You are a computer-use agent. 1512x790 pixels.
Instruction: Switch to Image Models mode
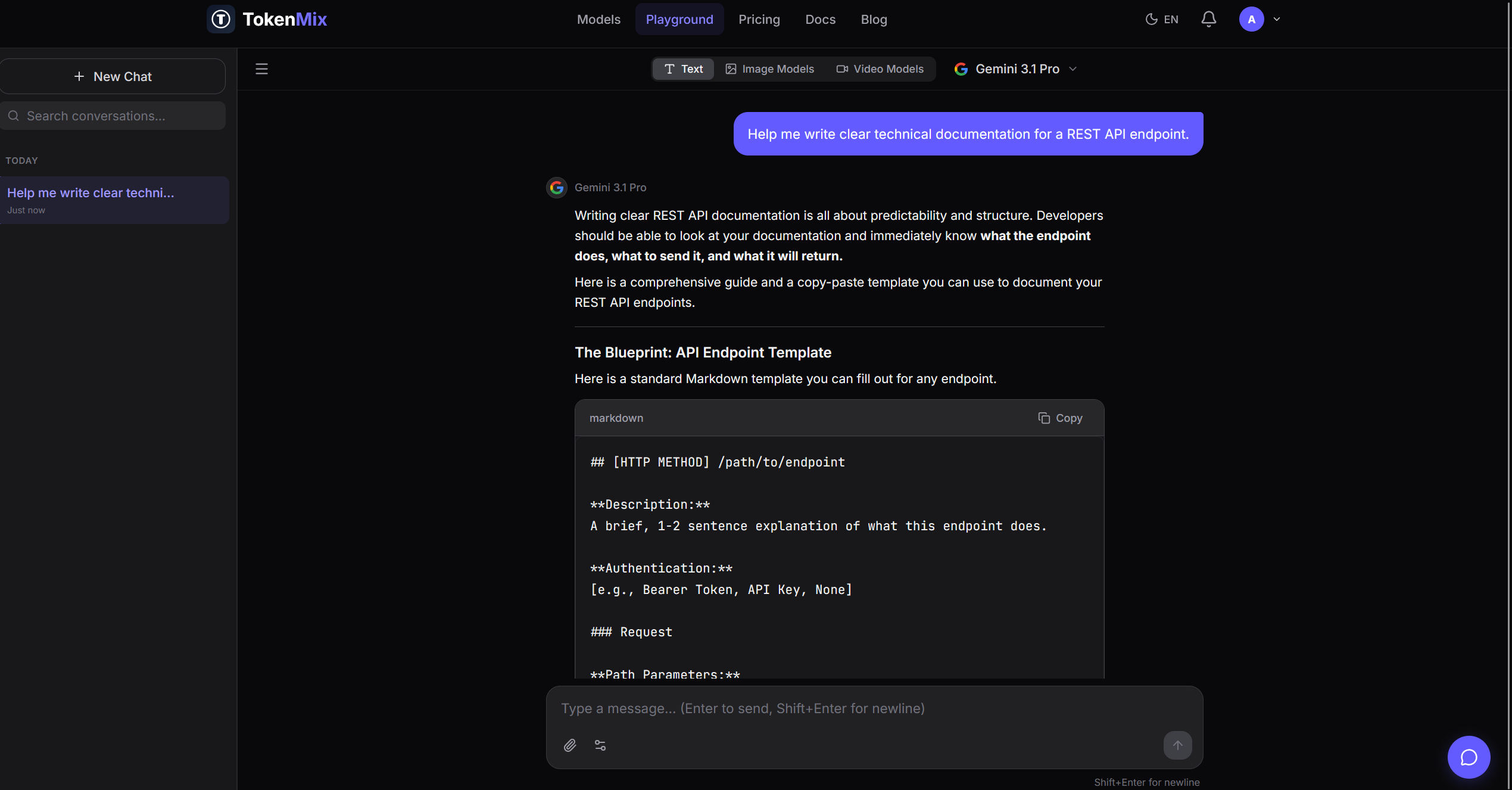point(769,69)
